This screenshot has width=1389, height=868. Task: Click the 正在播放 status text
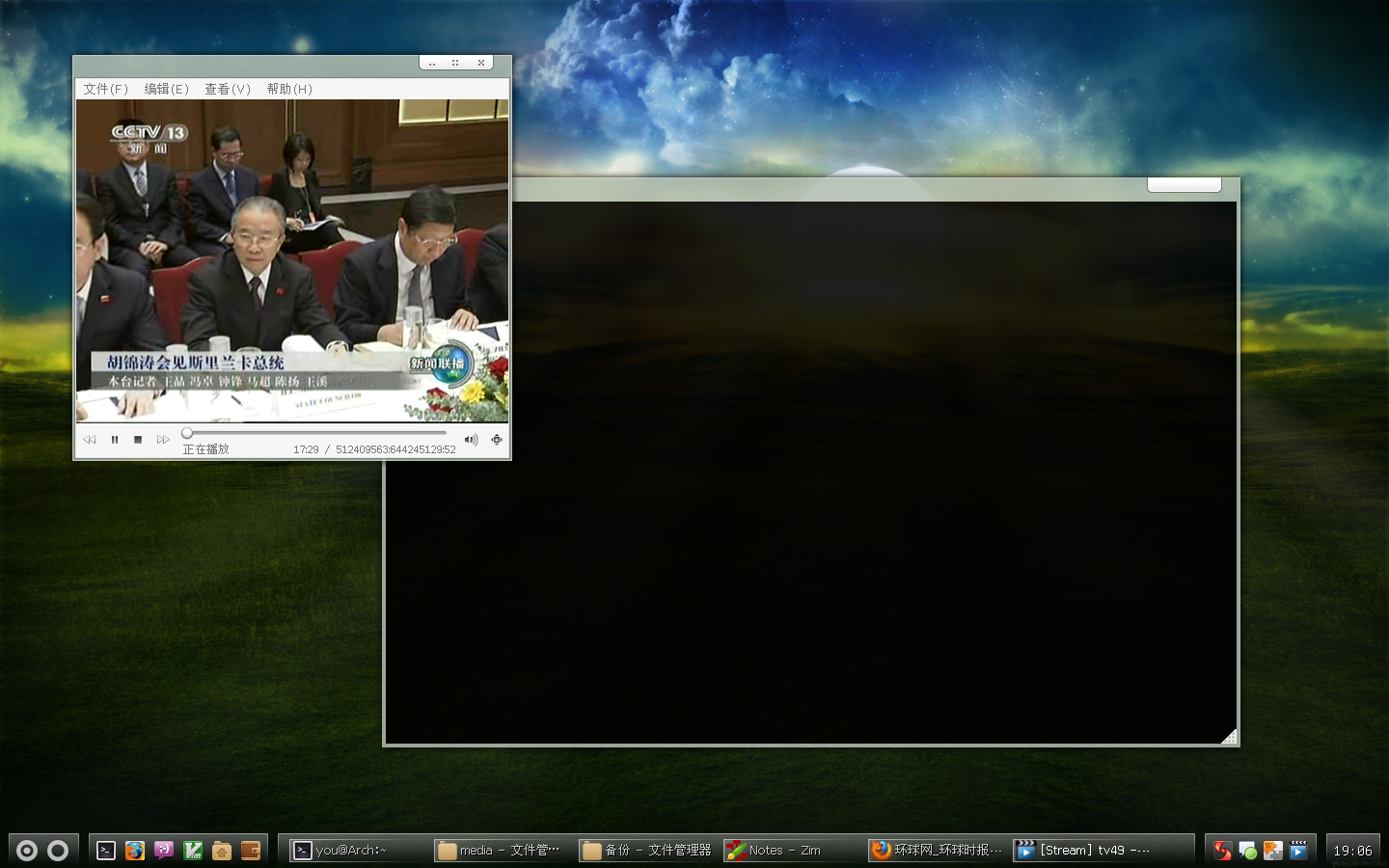click(x=205, y=449)
